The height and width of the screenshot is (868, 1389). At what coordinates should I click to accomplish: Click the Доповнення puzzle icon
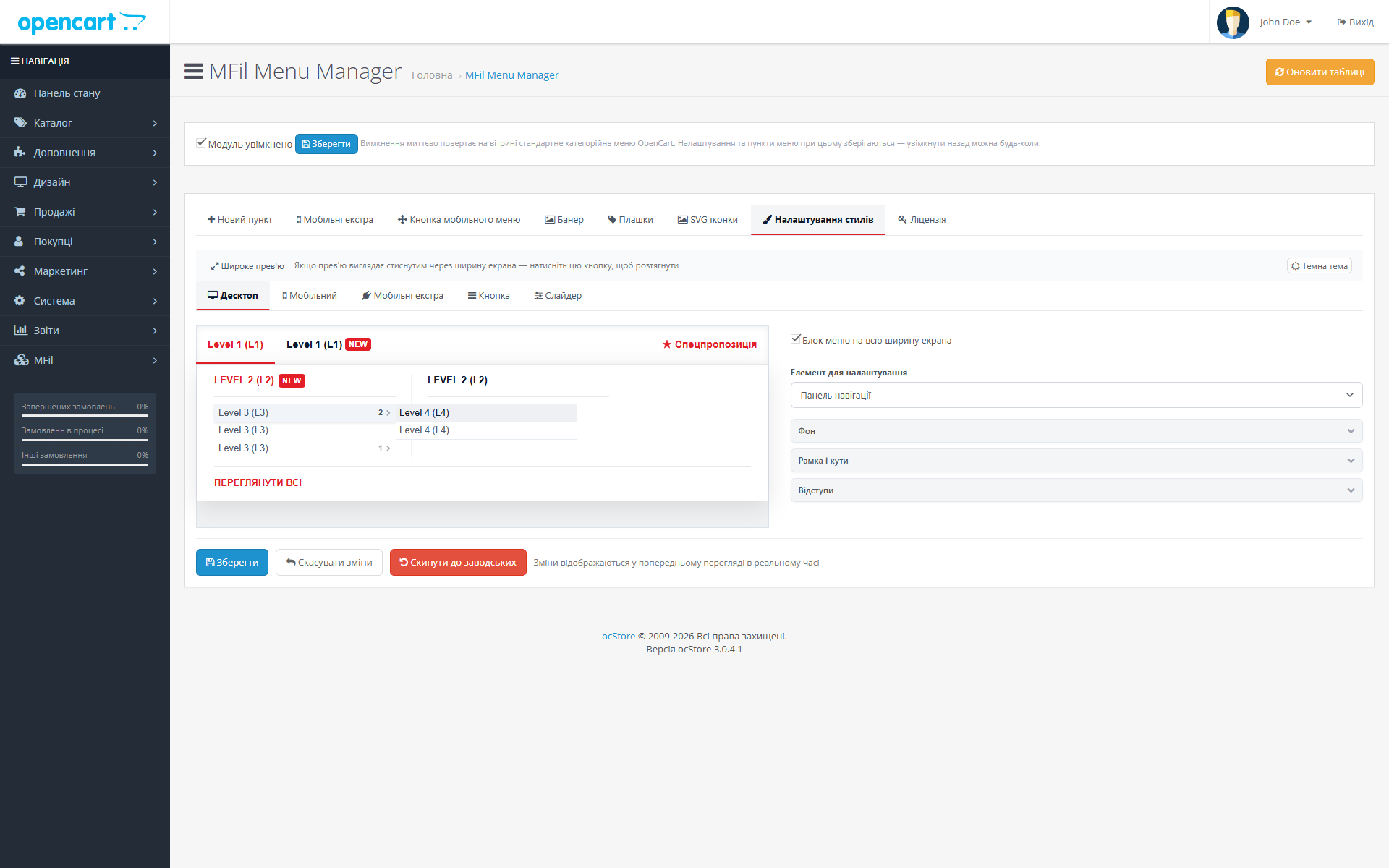[x=20, y=153]
